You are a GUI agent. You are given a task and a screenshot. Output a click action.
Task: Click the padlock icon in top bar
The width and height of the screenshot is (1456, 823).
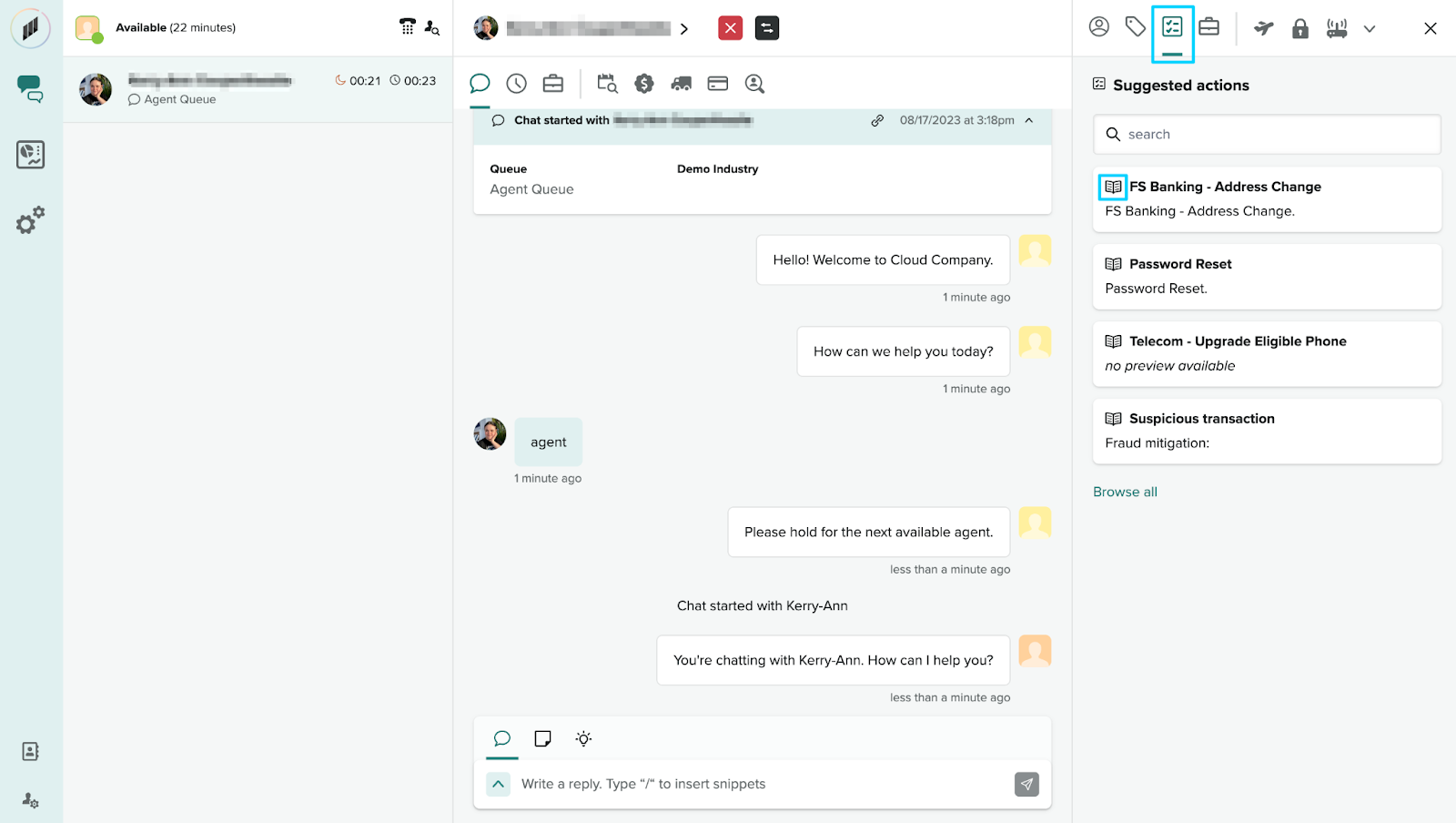pyautogui.click(x=1300, y=28)
